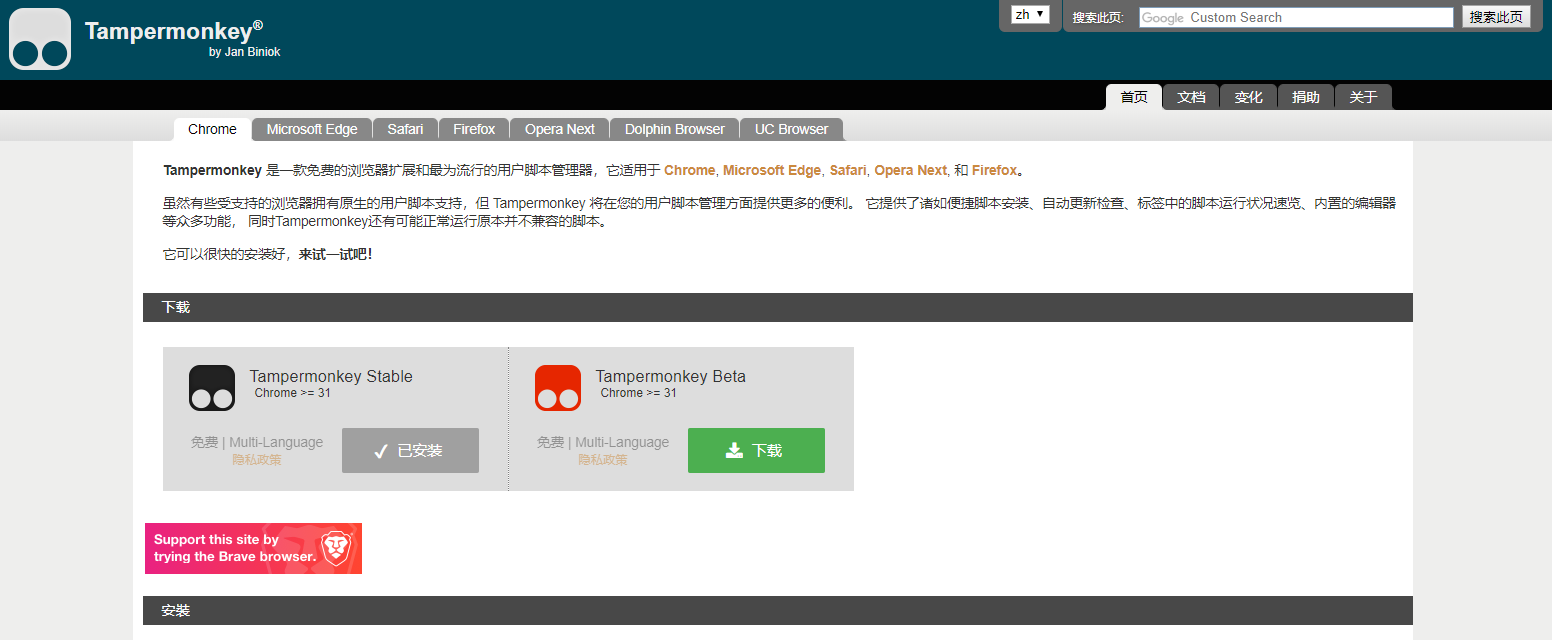Open the Dolphin Browser tab
Screen dimensions: 1552x640
(x=675, y=129)
